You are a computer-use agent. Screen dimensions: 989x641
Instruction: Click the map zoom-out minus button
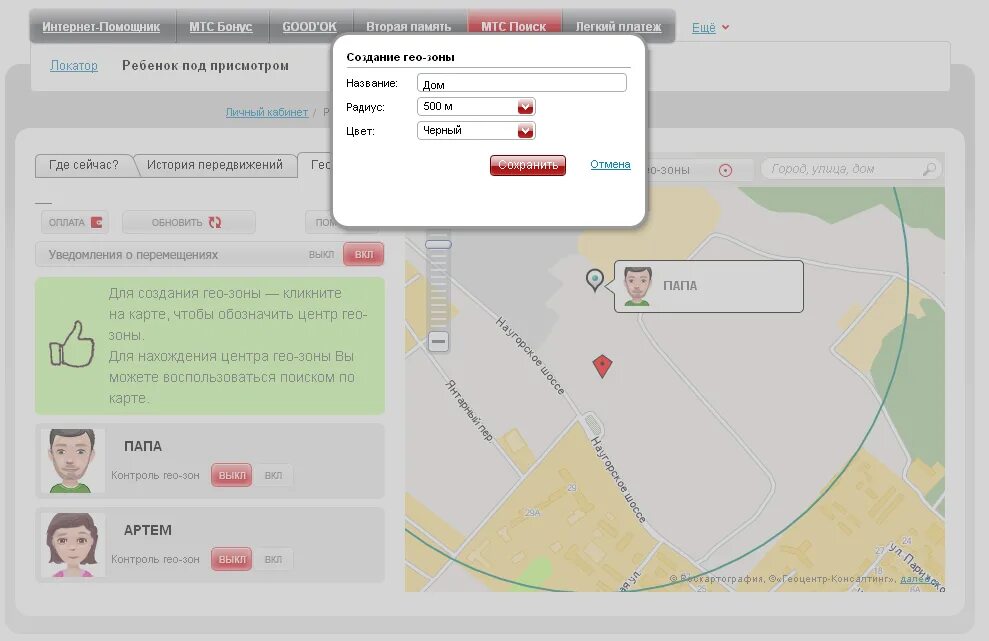438,341
